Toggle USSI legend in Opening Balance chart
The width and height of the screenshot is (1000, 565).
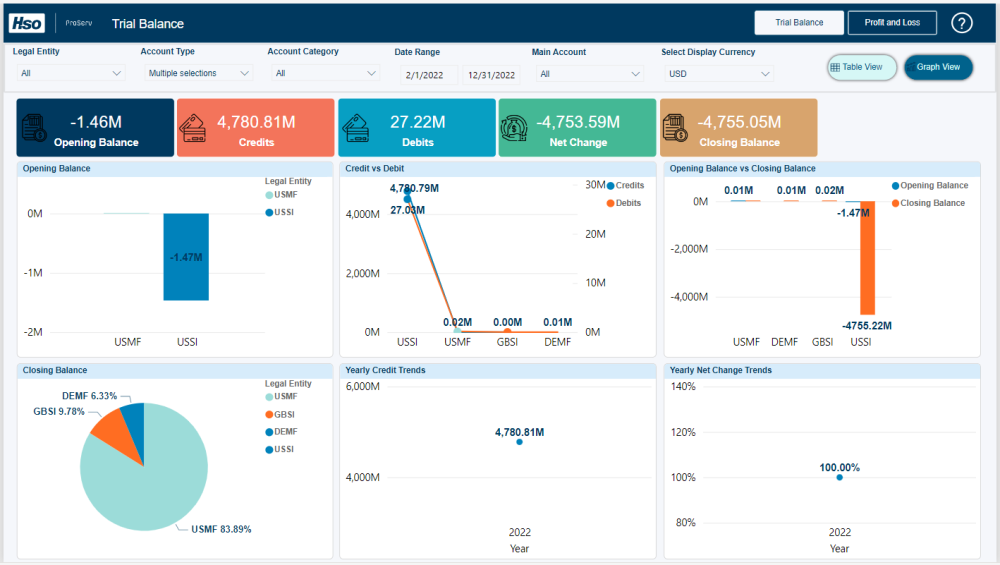pyautogui.click(x=280, y=212)
